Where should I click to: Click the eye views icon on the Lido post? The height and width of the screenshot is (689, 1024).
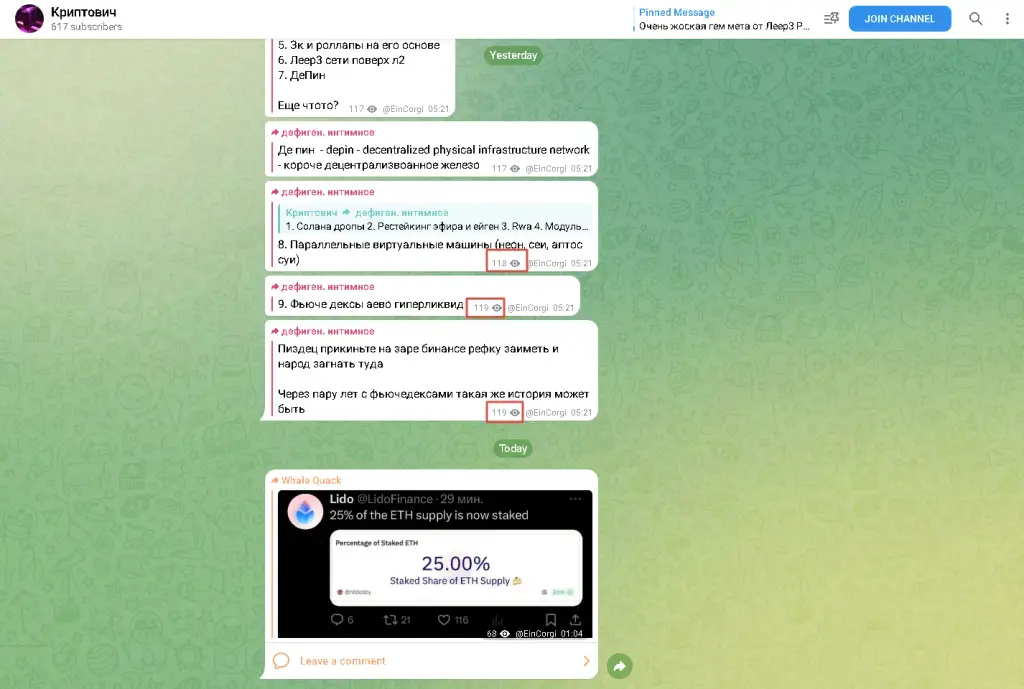[504, 633]
